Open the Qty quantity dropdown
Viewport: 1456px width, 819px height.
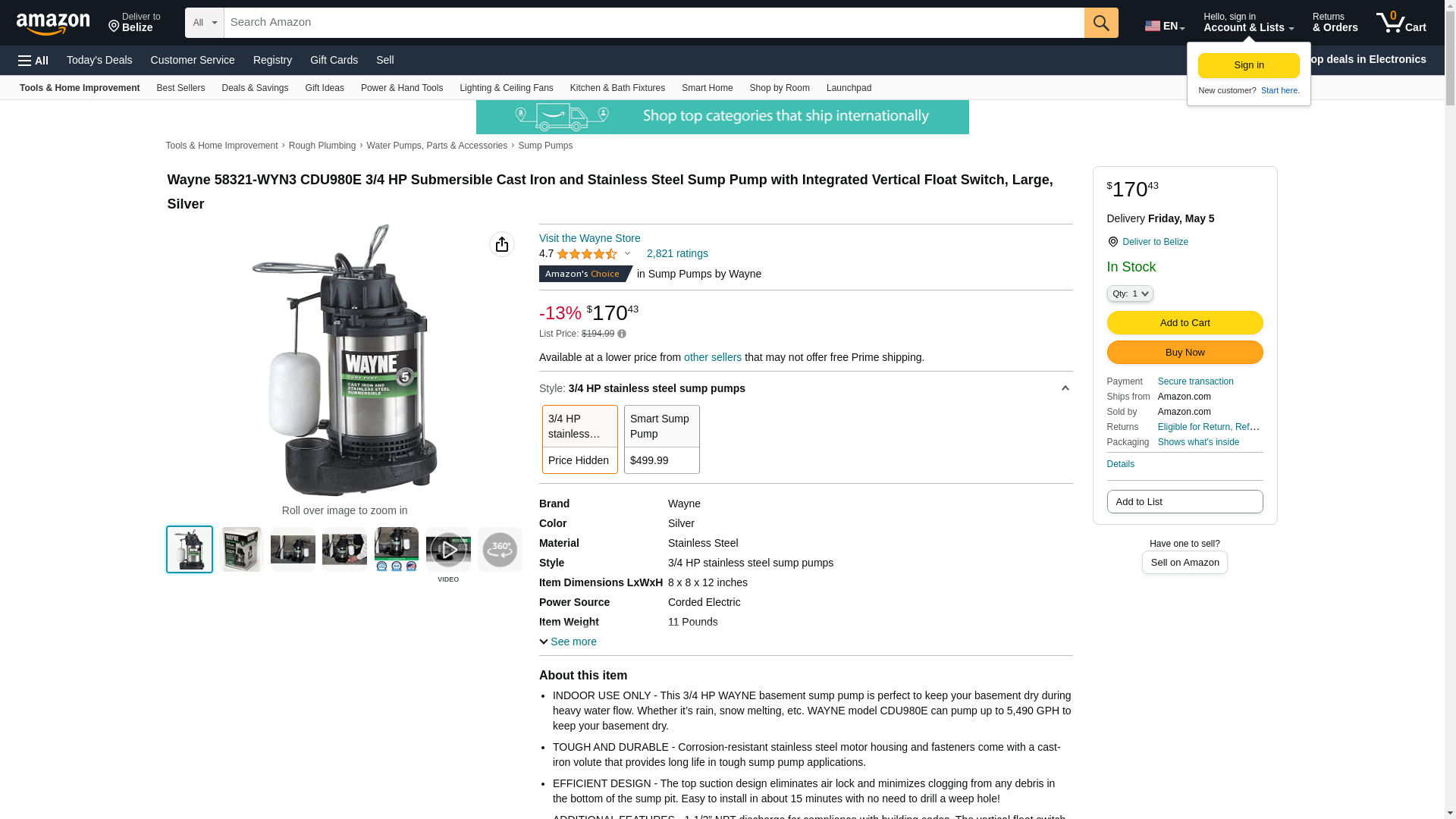click(x=1130, y=293)
